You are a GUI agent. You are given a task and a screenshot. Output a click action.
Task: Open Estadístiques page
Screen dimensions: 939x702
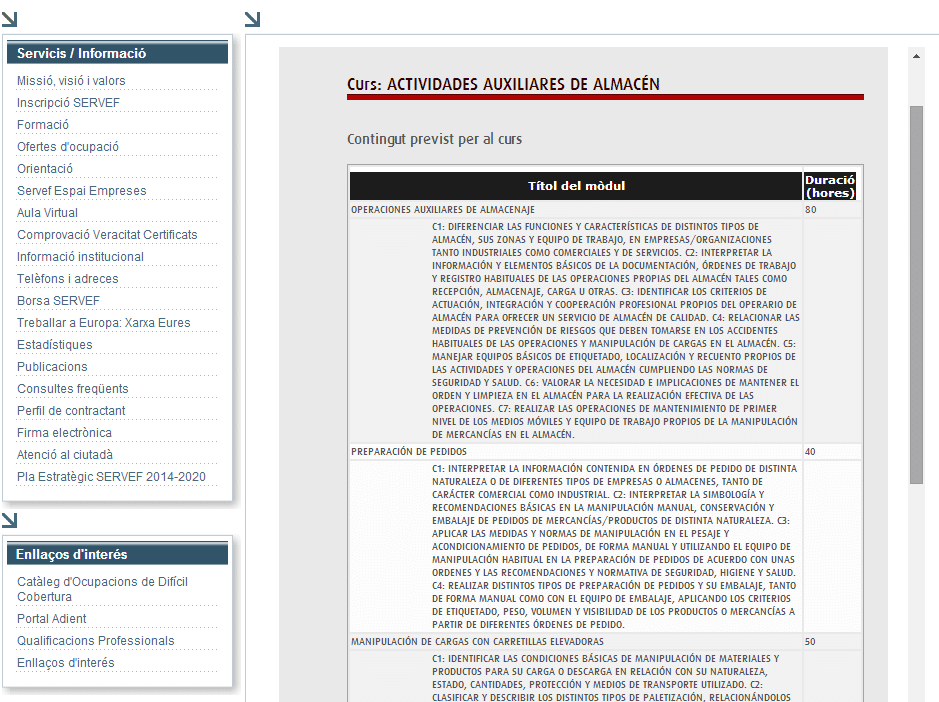point(55,345)
